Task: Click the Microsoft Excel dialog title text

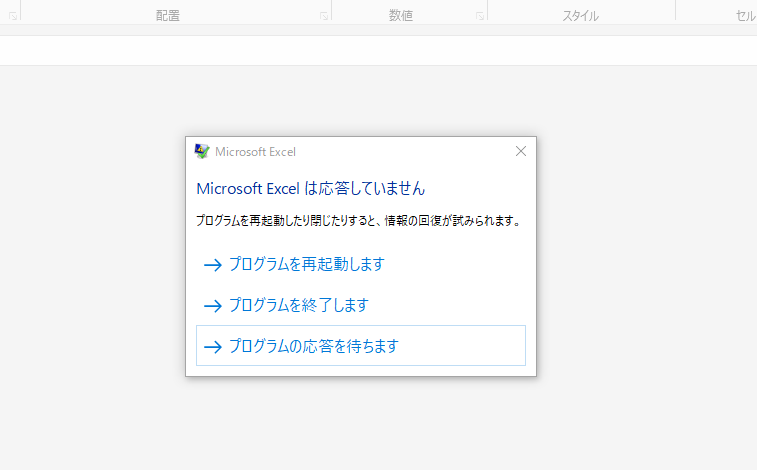Action: 255,152
